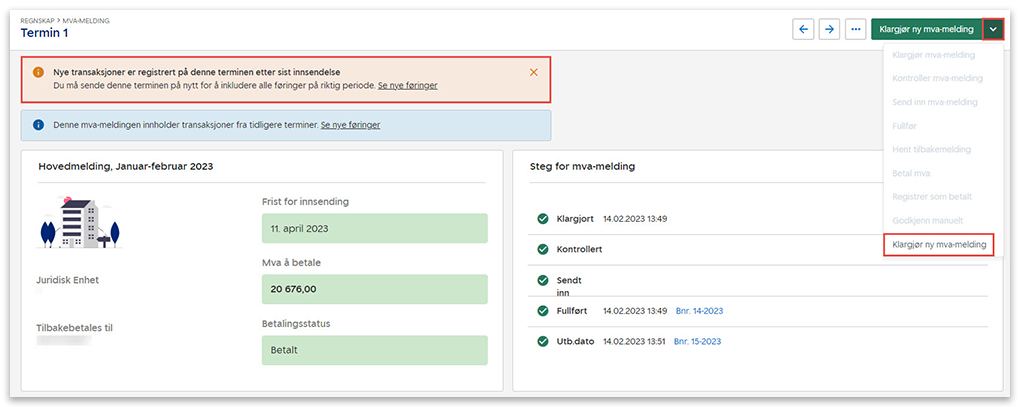
Task: Select Send inn mva-melding menu entry
Action: pyautogui.click(x=934, y=102)
